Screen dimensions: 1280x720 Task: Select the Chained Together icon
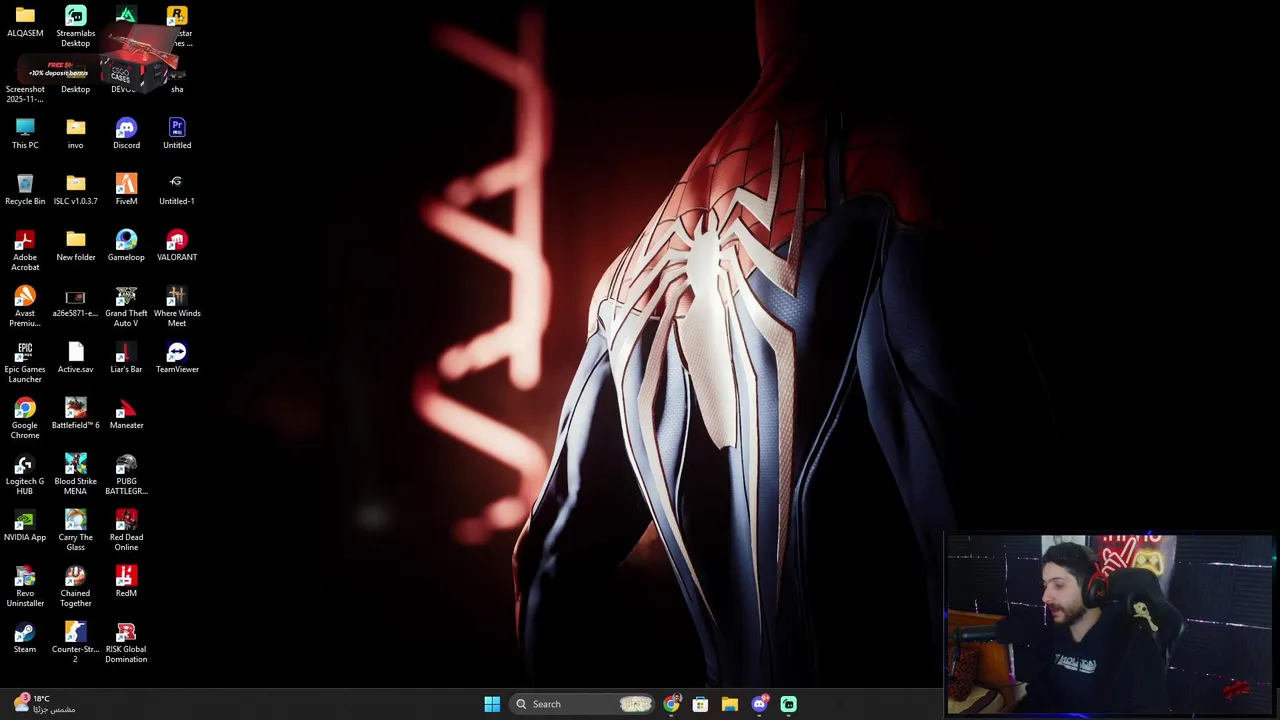pos(76,586)
